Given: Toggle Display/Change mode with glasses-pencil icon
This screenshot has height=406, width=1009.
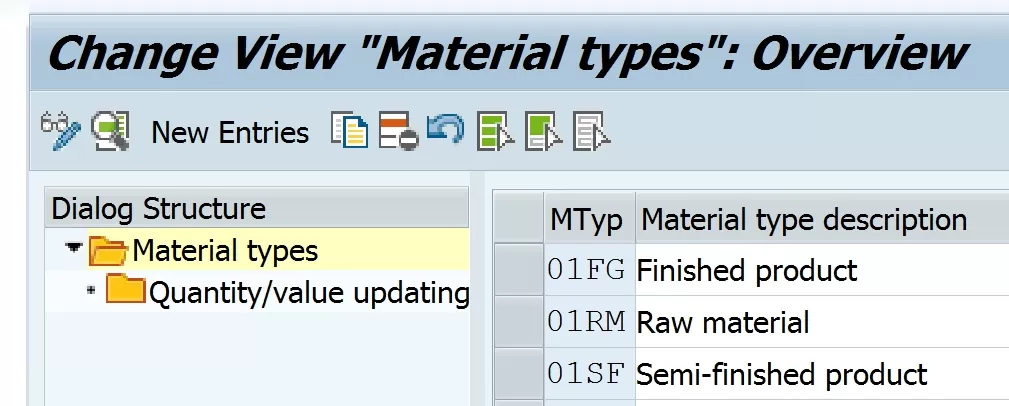Looking at the screenshot, I should [61, 131].
